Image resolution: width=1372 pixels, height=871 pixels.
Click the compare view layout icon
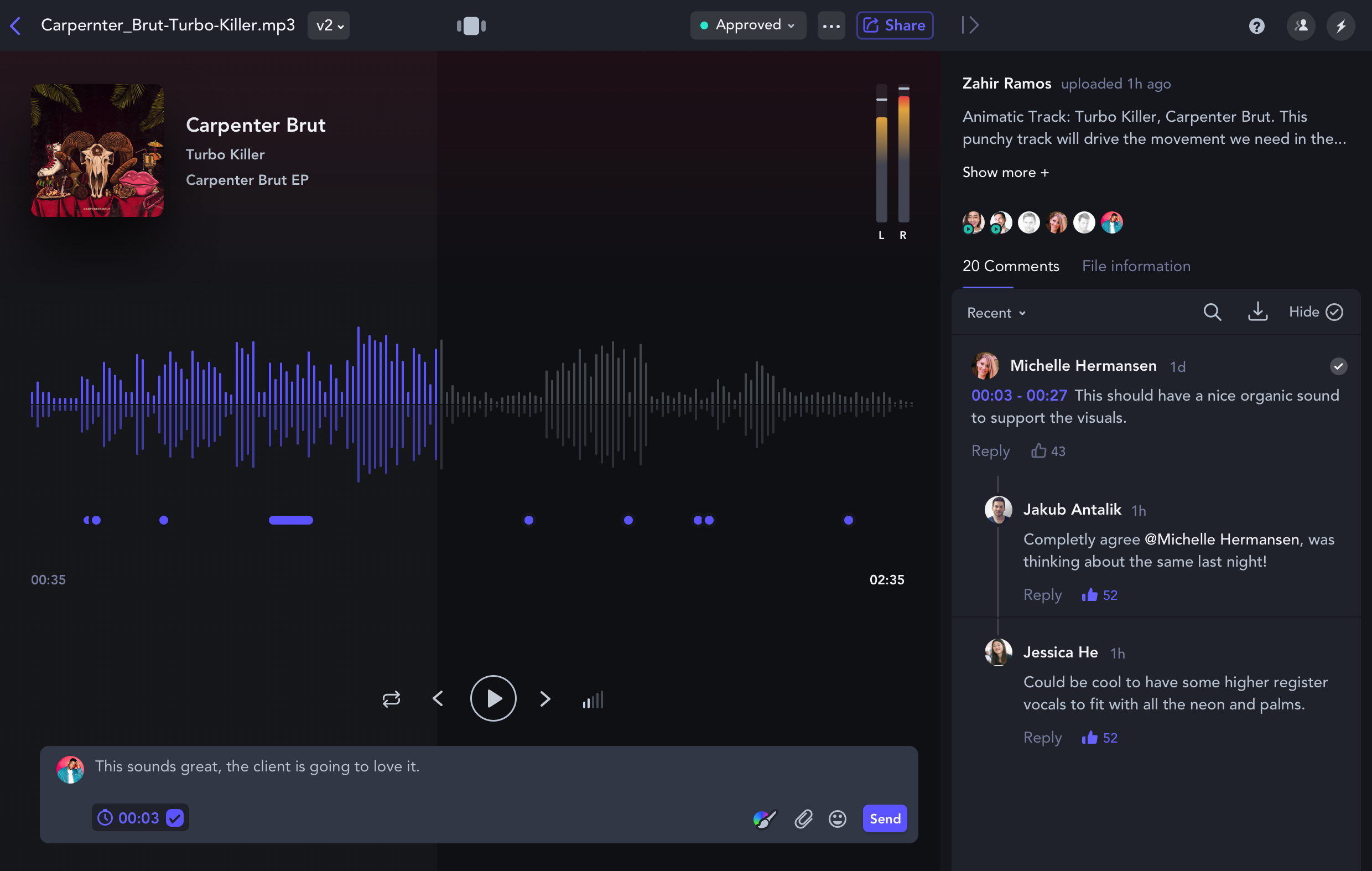coord(471,25)
